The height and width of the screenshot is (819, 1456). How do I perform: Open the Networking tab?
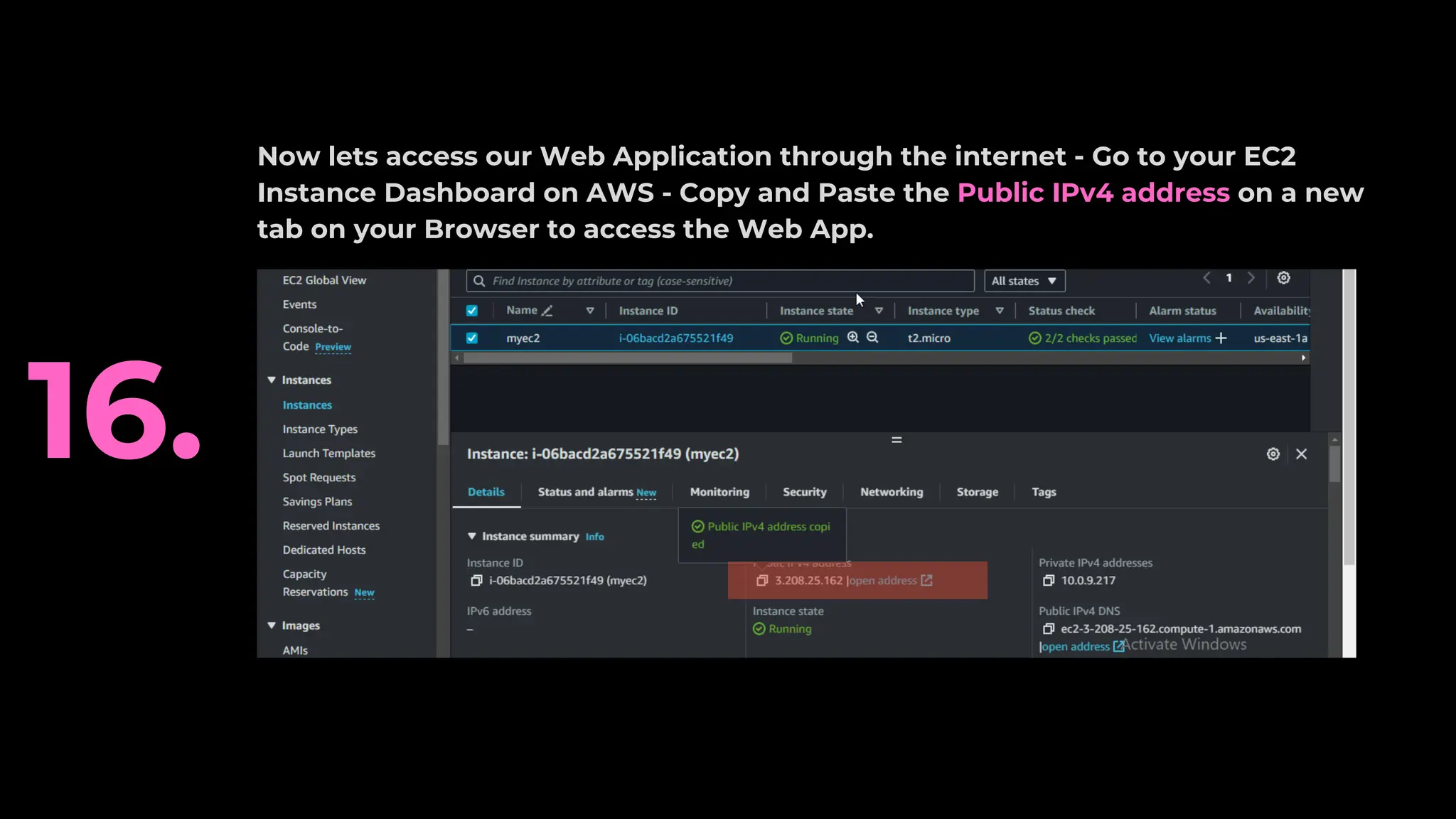coord(892,492)
